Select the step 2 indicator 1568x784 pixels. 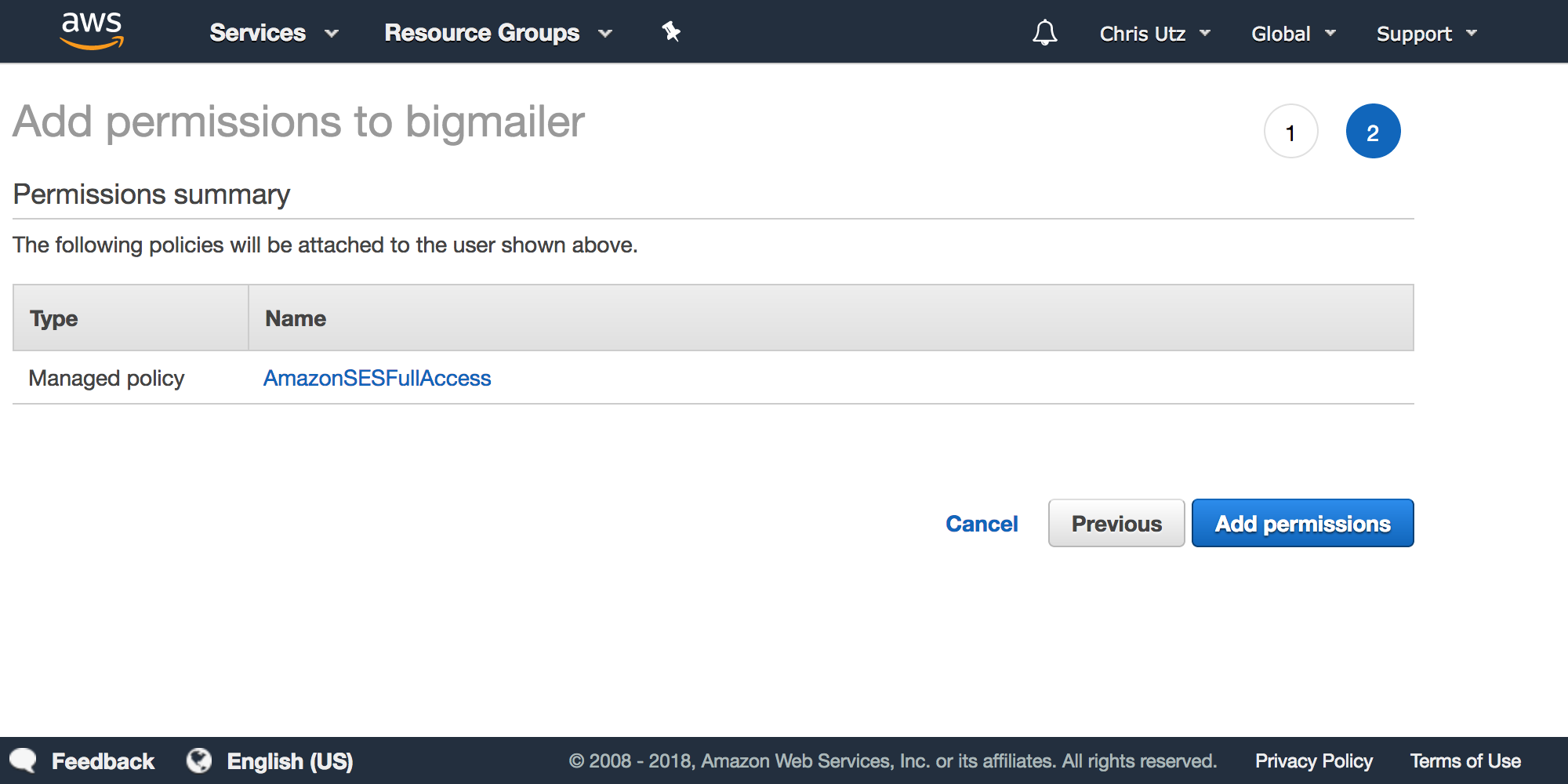tap(1373, 132)
